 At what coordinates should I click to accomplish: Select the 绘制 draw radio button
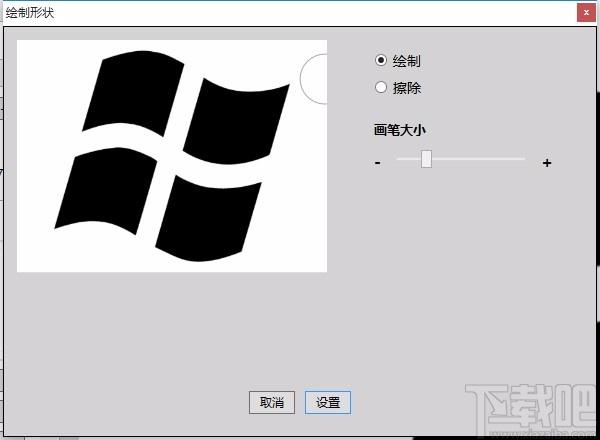tap(381, 60)
